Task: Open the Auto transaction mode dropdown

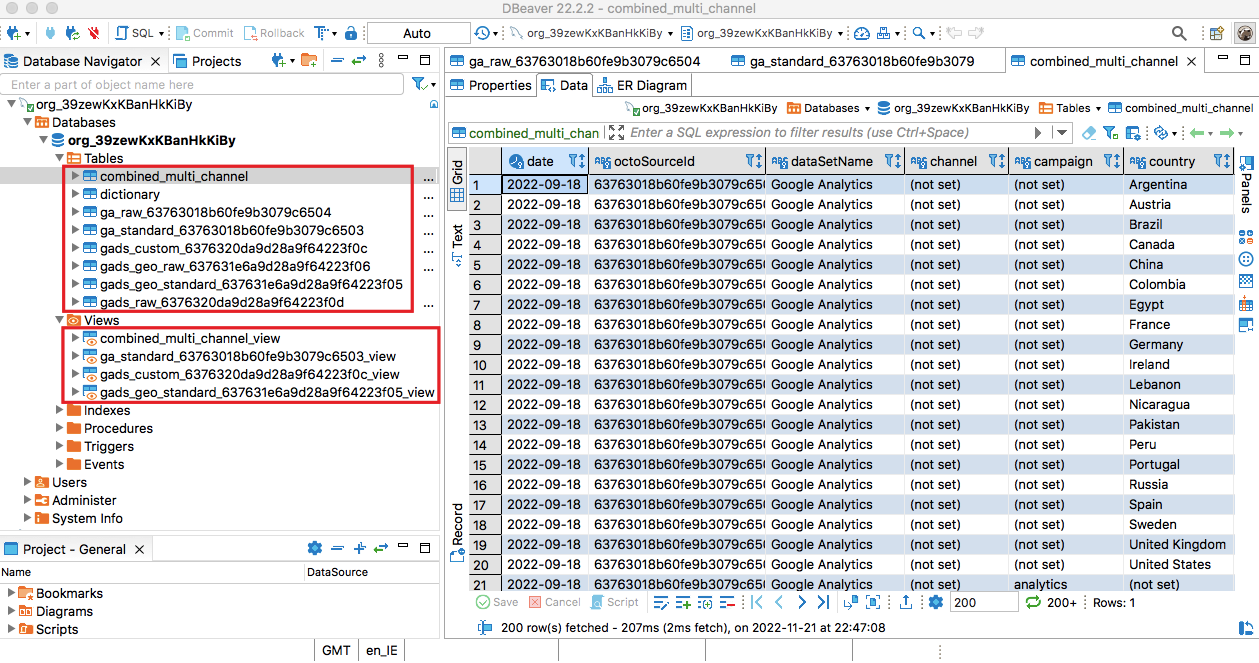Action: point(417,34)
